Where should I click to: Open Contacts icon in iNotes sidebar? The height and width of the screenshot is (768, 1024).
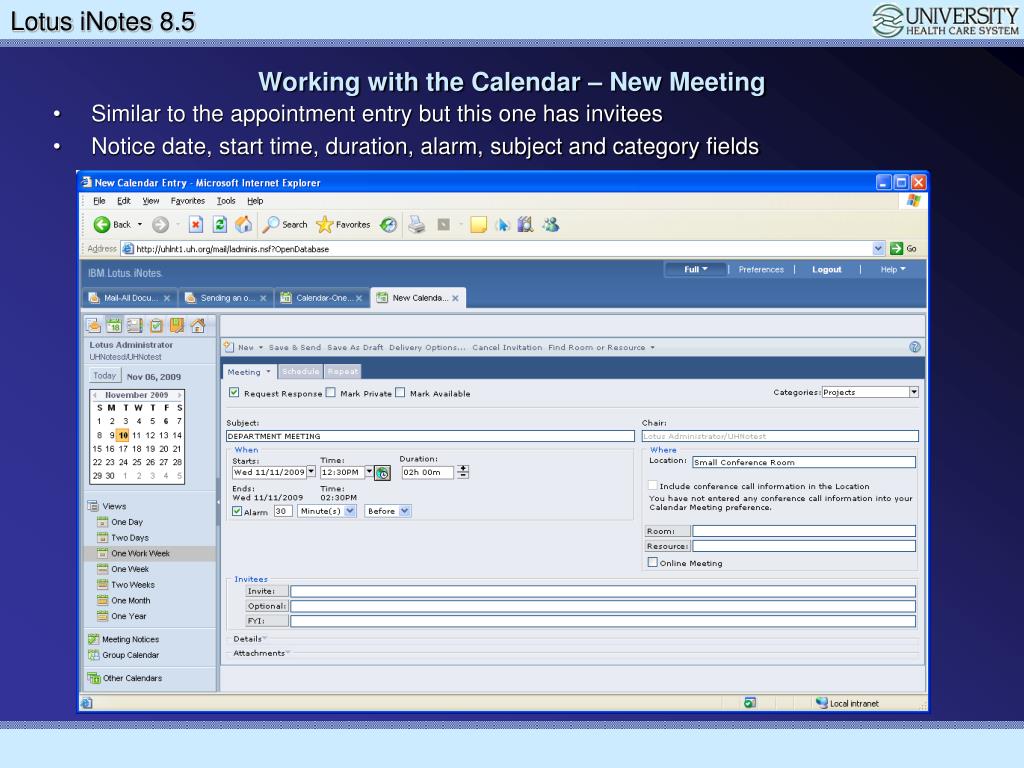pos(135,325)
